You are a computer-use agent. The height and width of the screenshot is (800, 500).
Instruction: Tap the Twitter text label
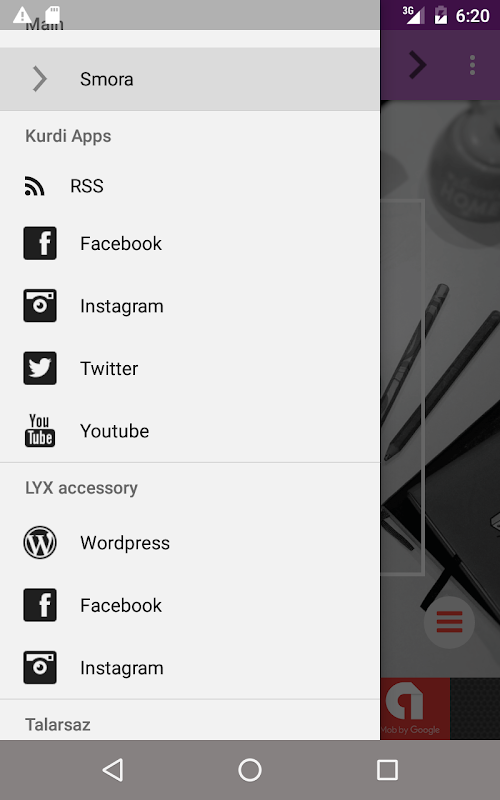click(x=109, y=368)
